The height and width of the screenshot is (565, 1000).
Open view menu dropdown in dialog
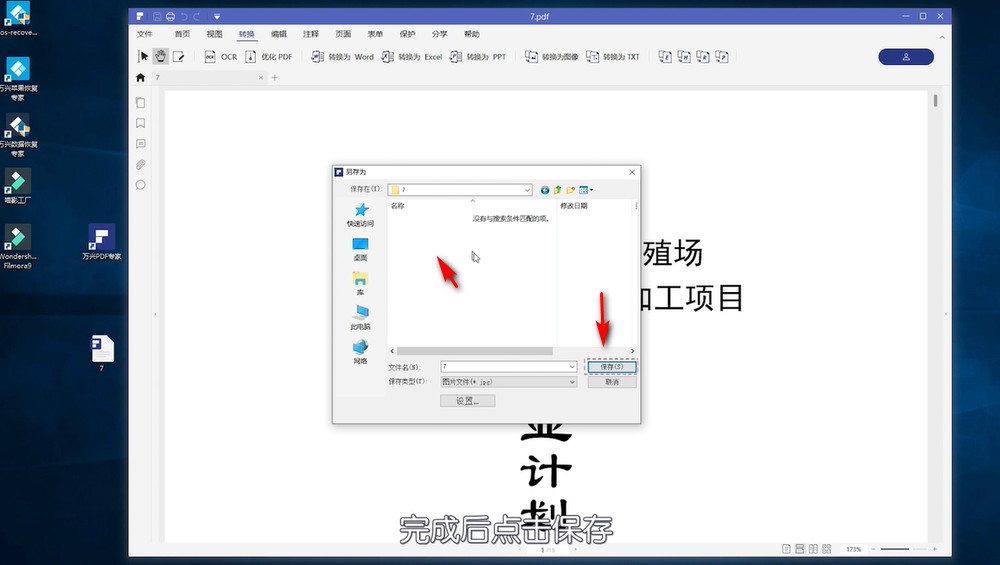tap(586, 189)
